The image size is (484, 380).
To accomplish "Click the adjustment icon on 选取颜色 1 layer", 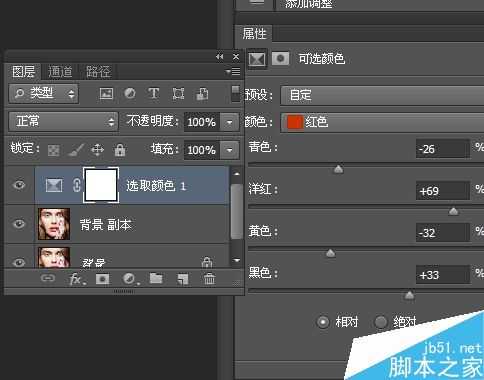I will pos(54,185).
